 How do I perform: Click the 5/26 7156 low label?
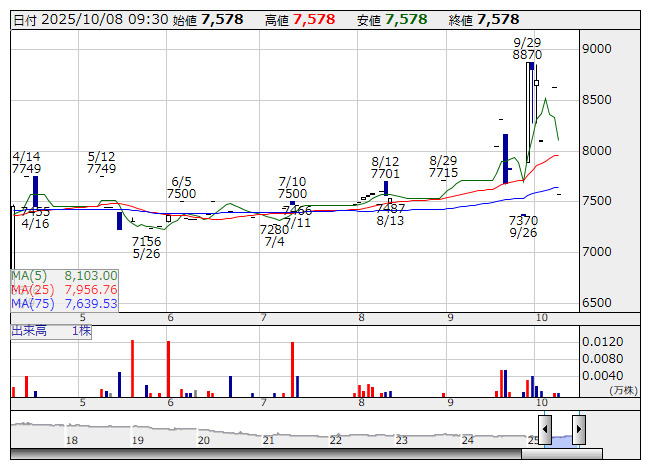(x=146, y=247)
